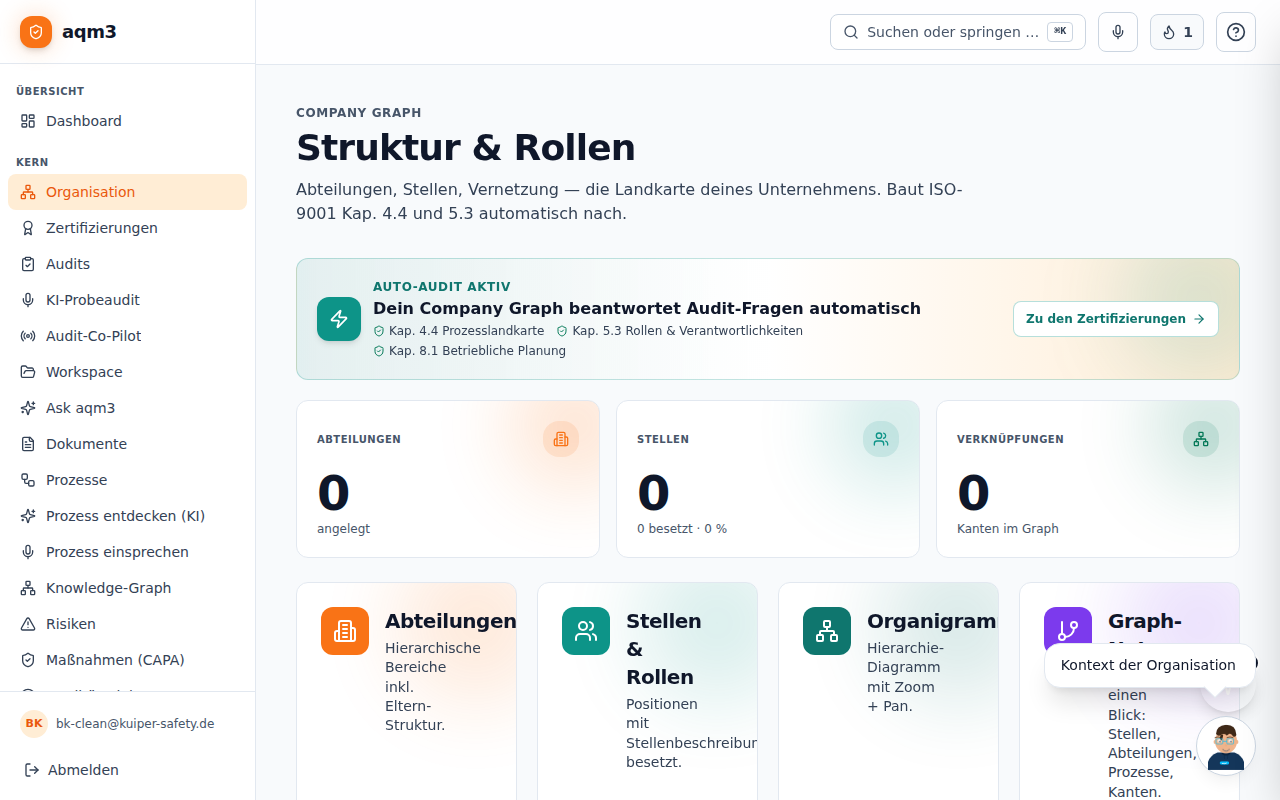Click the flame streak counter button
The height and width of the screenshot is (800, 1280).
click(x=1177, y=32)
